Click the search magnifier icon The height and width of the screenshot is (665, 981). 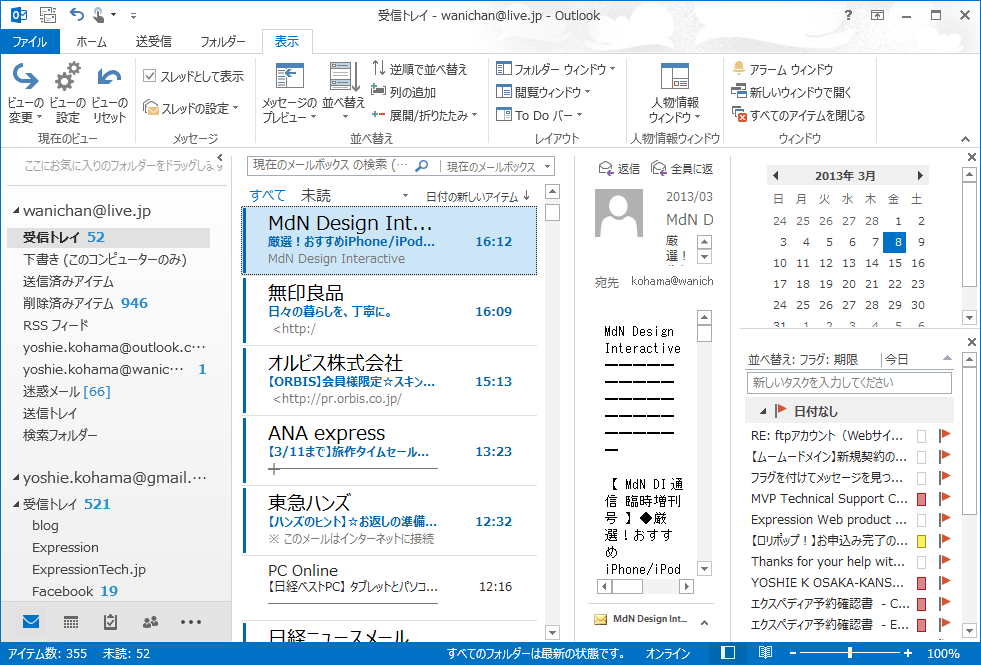[x=422, y=166]
